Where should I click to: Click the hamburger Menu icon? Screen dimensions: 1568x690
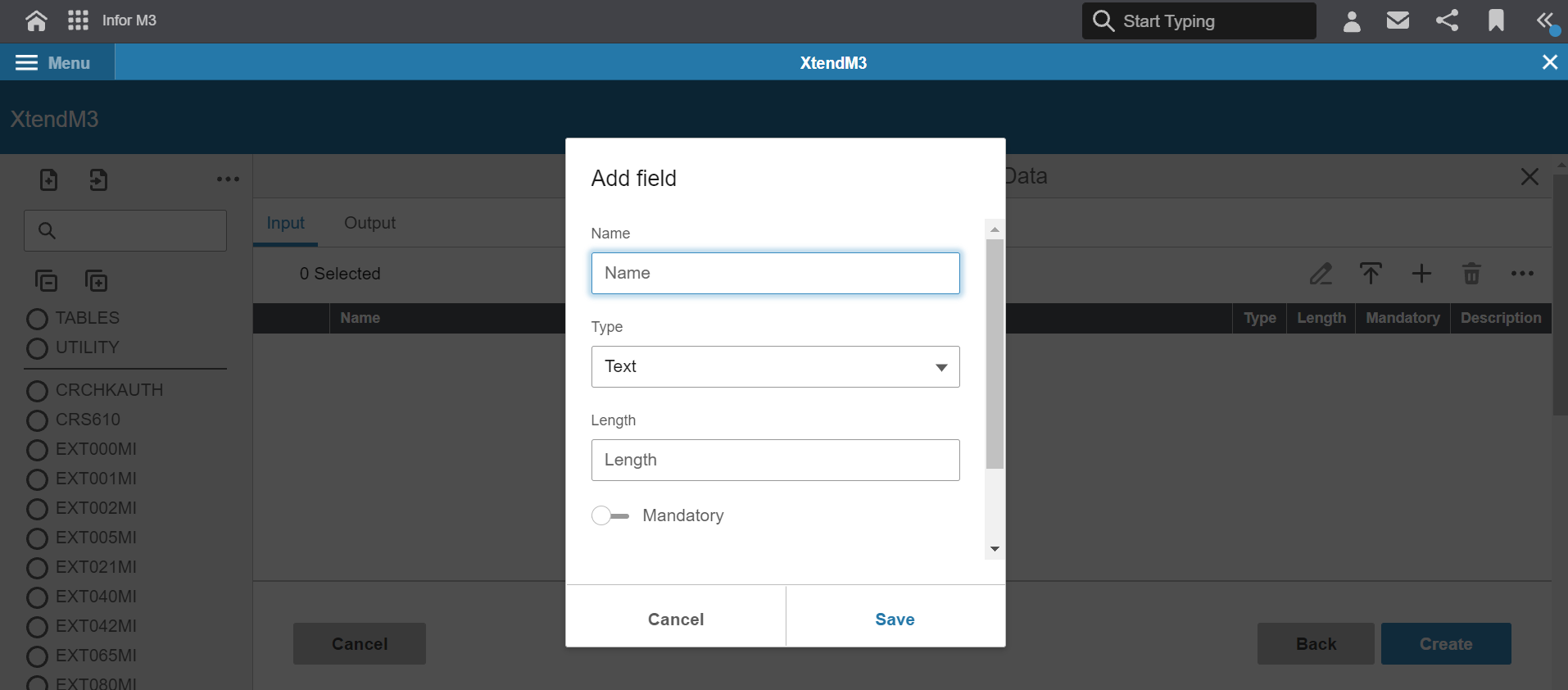pos(27,63)
